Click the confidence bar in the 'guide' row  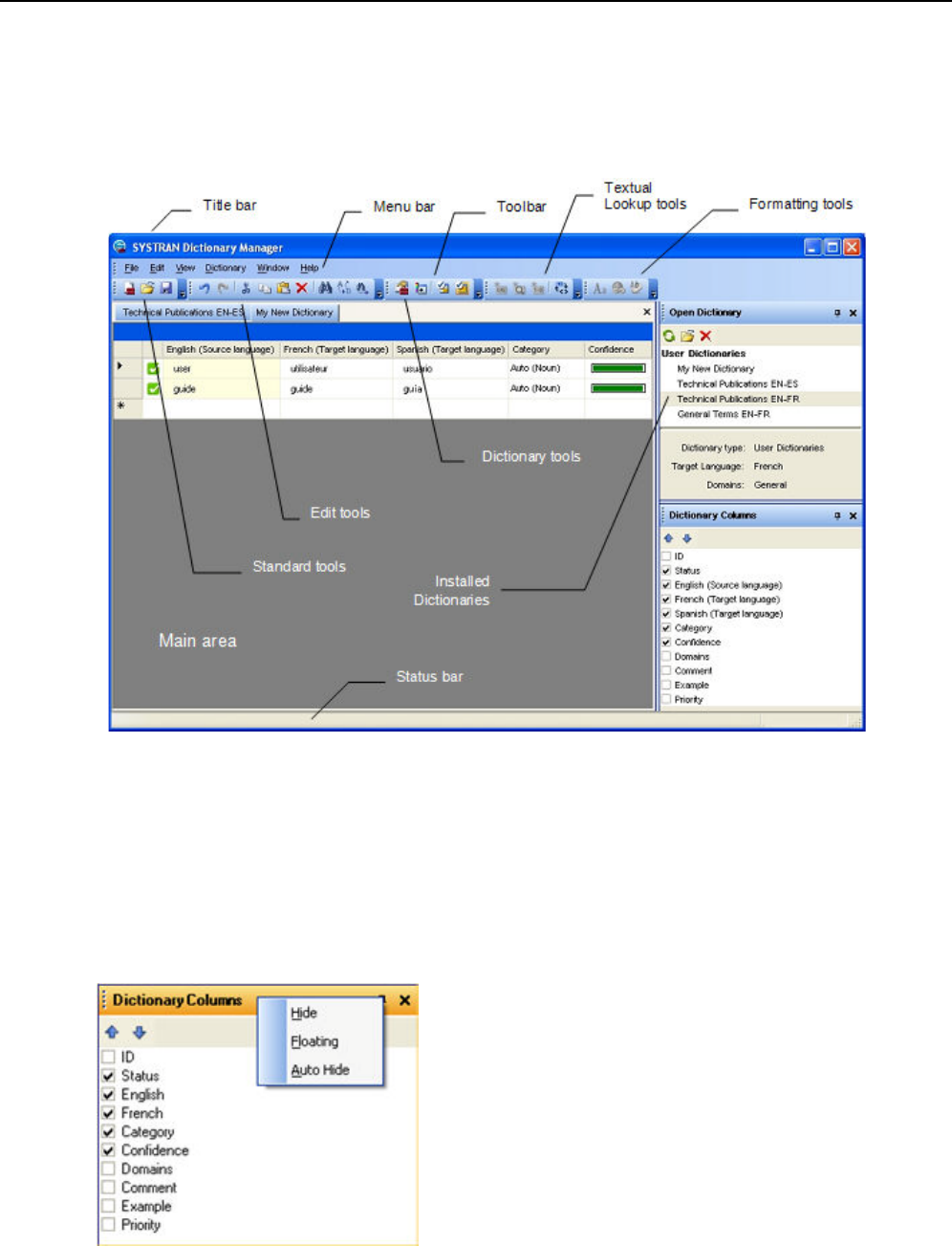click(x=618, y=388)
